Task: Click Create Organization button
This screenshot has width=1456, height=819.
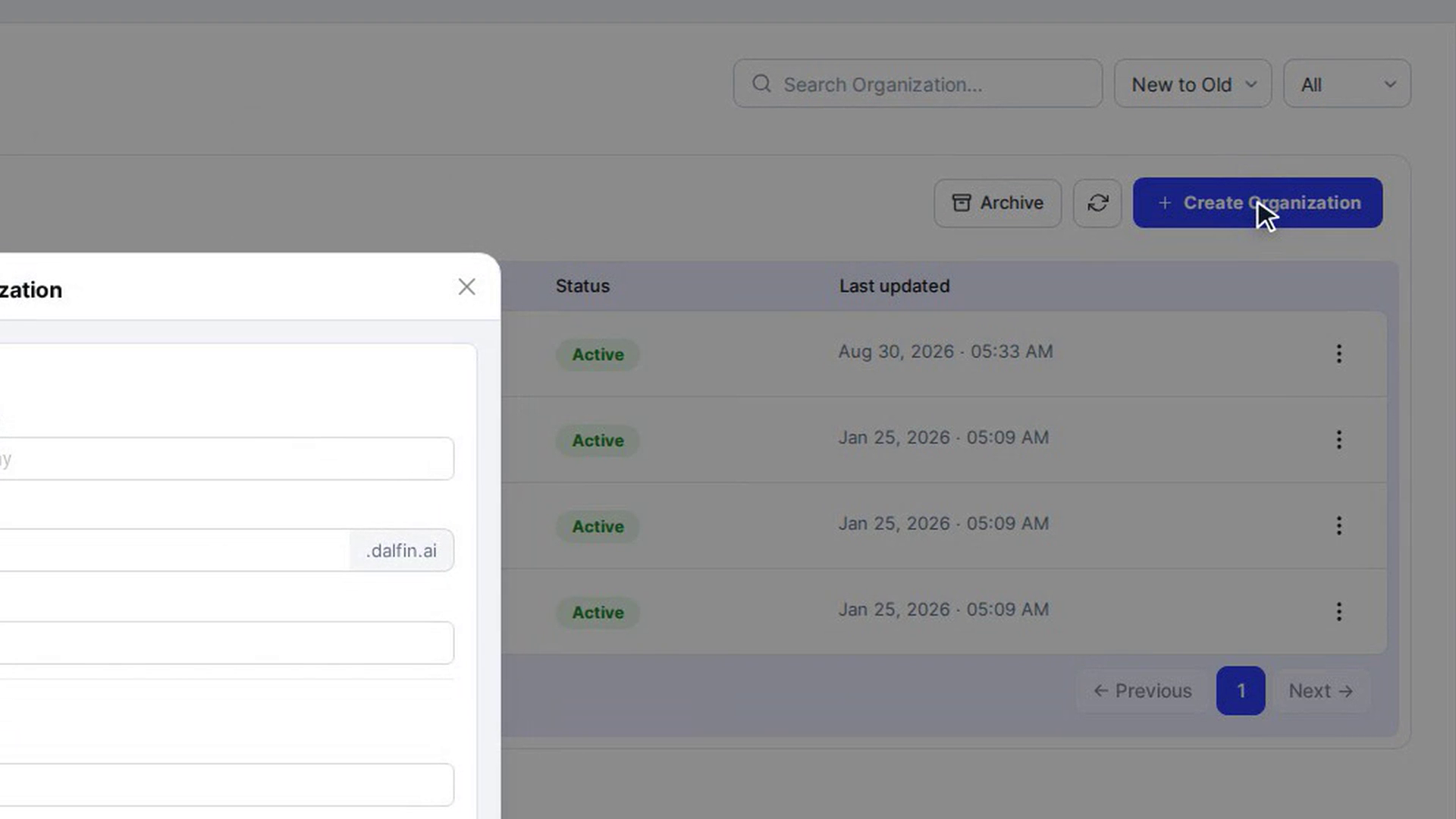Action: (x=1257, y=202)
